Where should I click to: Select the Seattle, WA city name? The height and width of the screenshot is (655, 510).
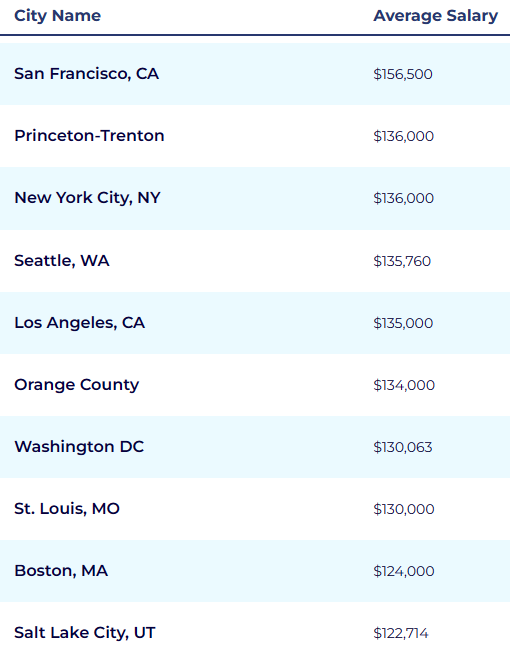point(62,261)
